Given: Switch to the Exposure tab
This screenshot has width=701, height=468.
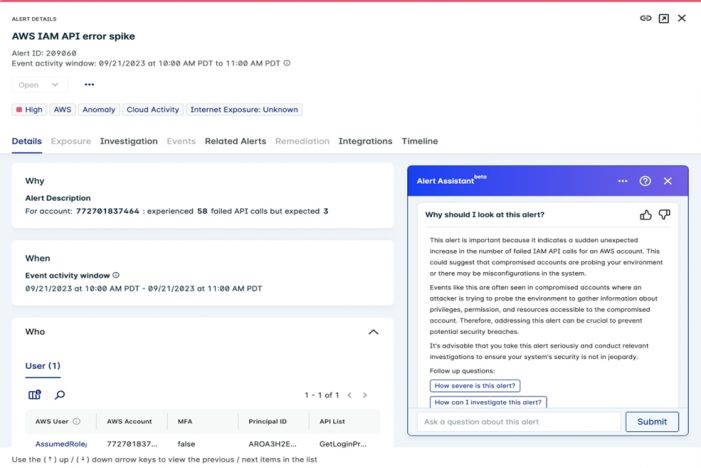Looking at the screenshot, I should (71, 141).
